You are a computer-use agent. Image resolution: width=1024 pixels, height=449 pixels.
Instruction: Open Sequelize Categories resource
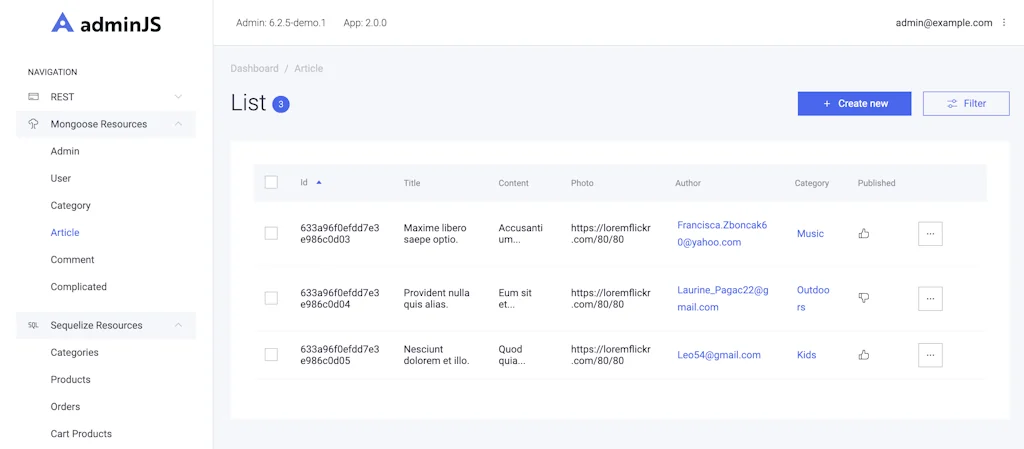[74, 352]
